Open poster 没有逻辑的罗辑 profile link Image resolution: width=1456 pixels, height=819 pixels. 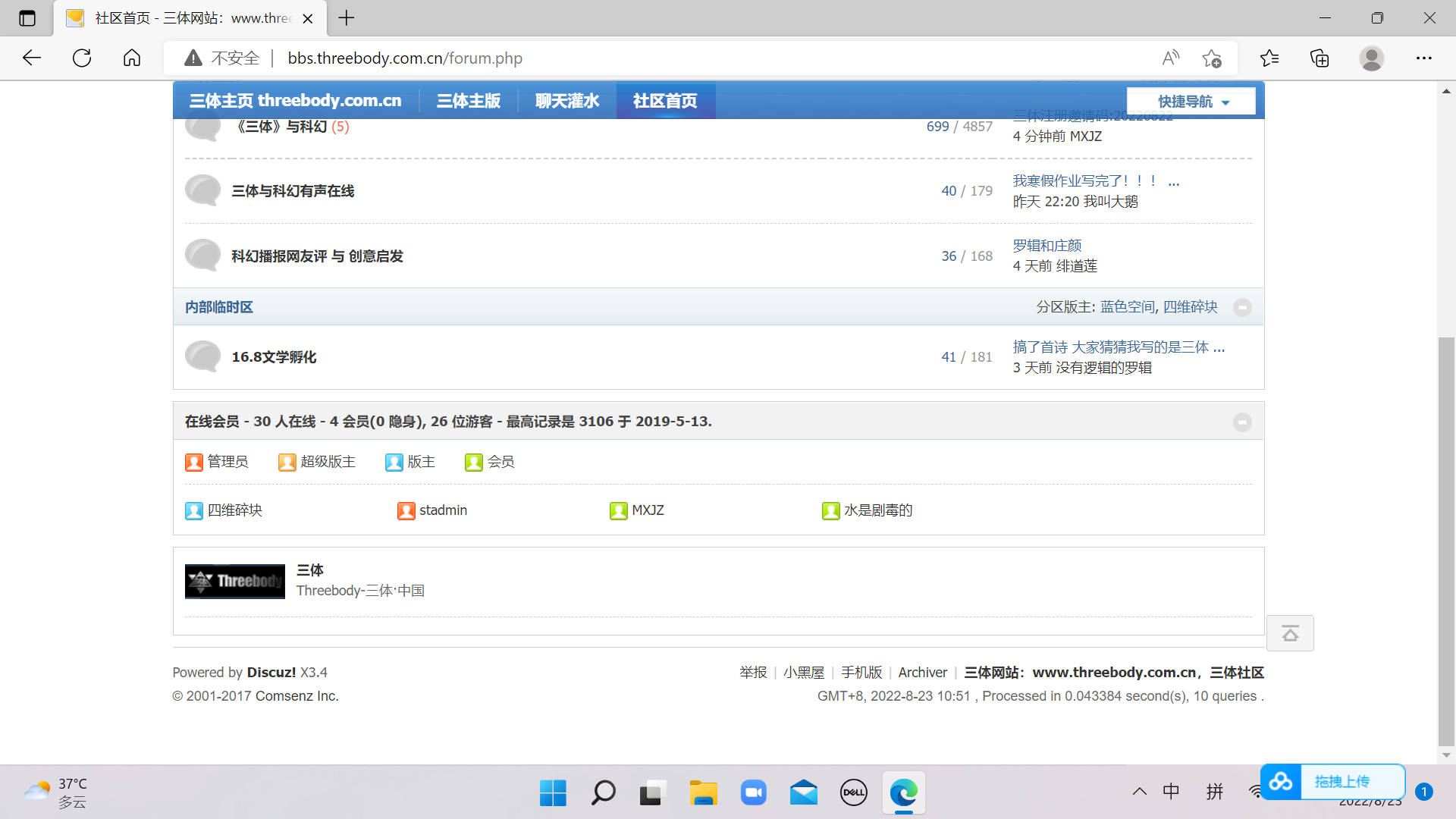coord(1103,367)
